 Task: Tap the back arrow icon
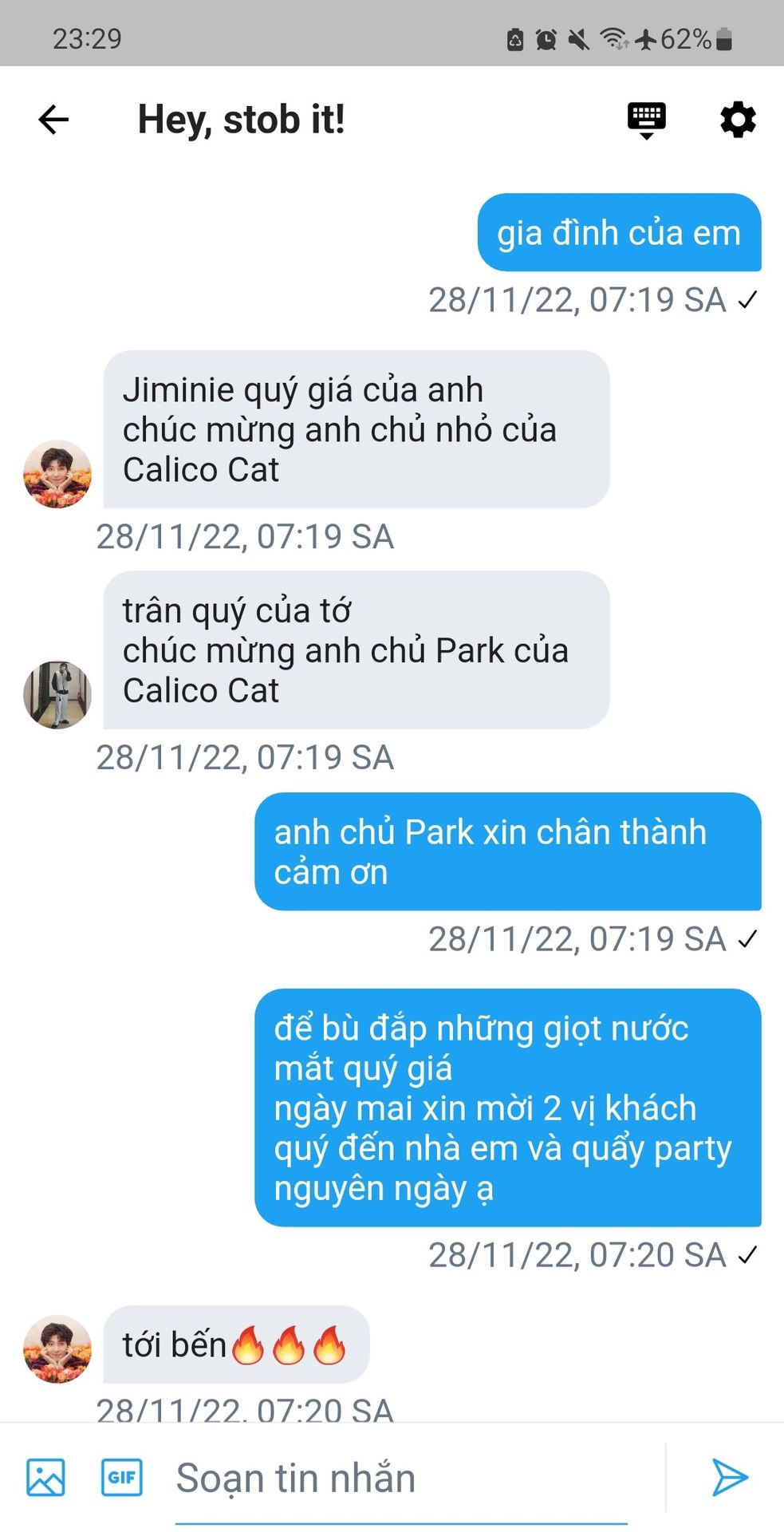(x=53, y=120)
